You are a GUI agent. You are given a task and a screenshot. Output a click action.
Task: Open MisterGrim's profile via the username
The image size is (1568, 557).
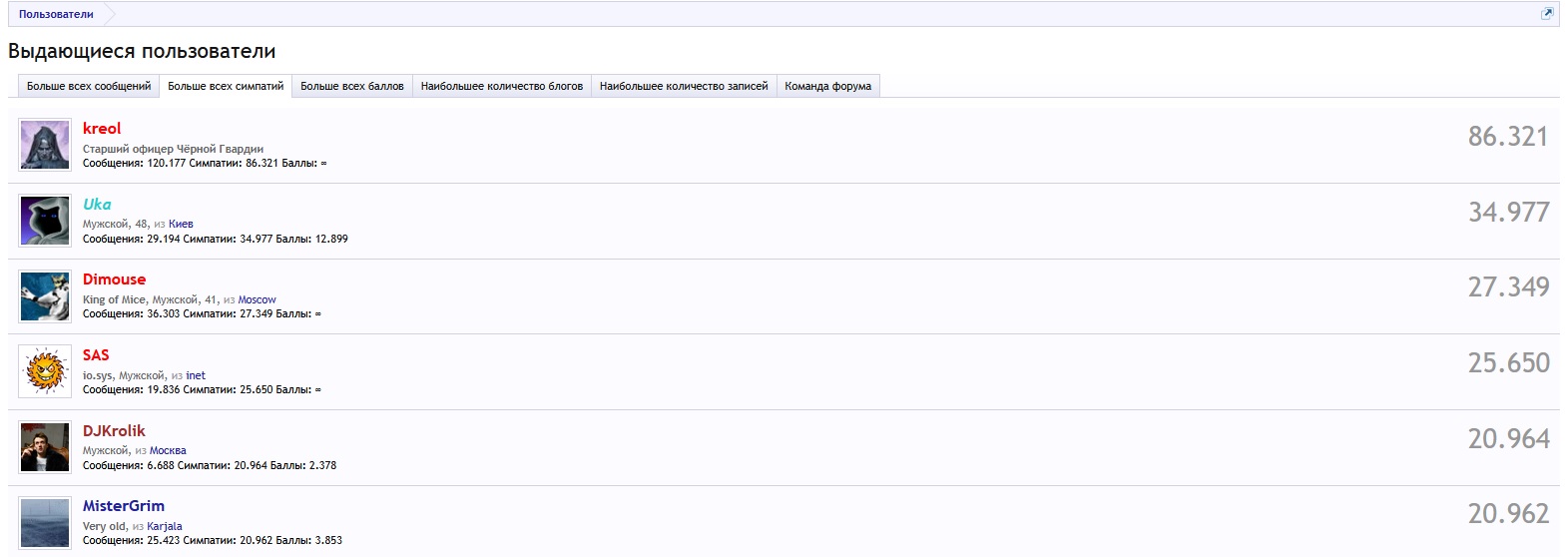(x=124, y=506)
